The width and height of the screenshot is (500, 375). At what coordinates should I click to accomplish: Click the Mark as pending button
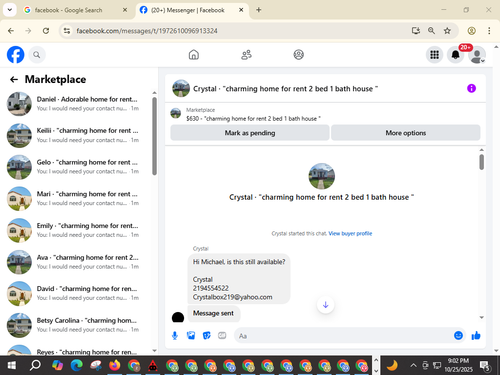click(x=250, y=133)
